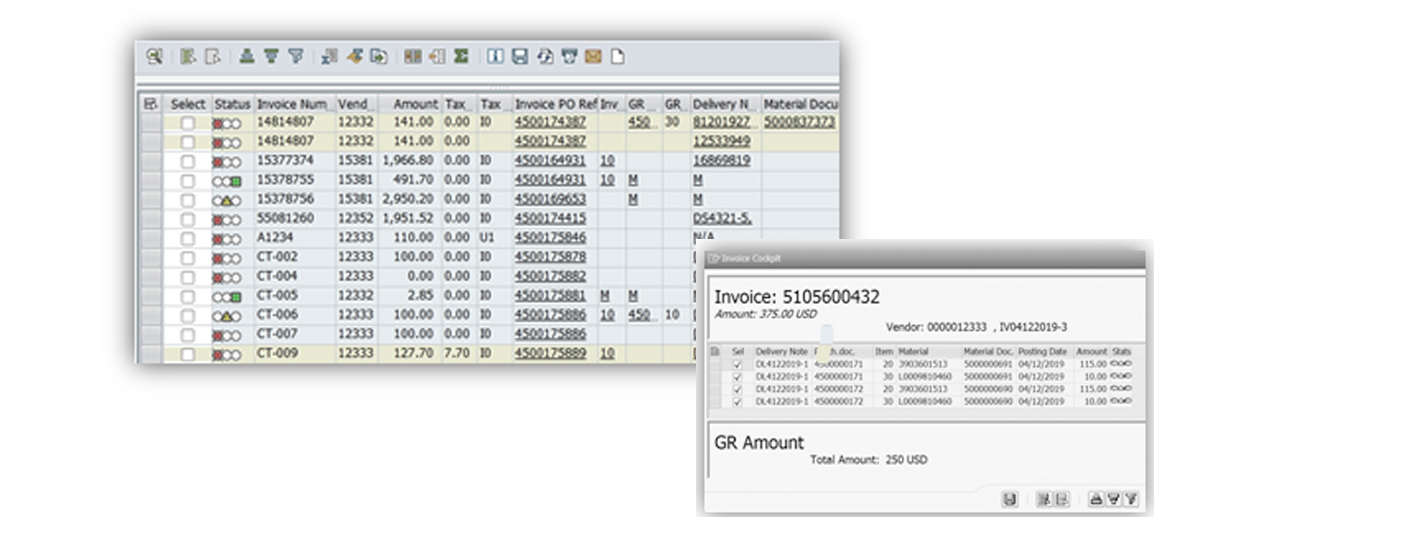Click the table corner select icon beside Select header
Screen dimensions: 1420x550
(151, 104)
